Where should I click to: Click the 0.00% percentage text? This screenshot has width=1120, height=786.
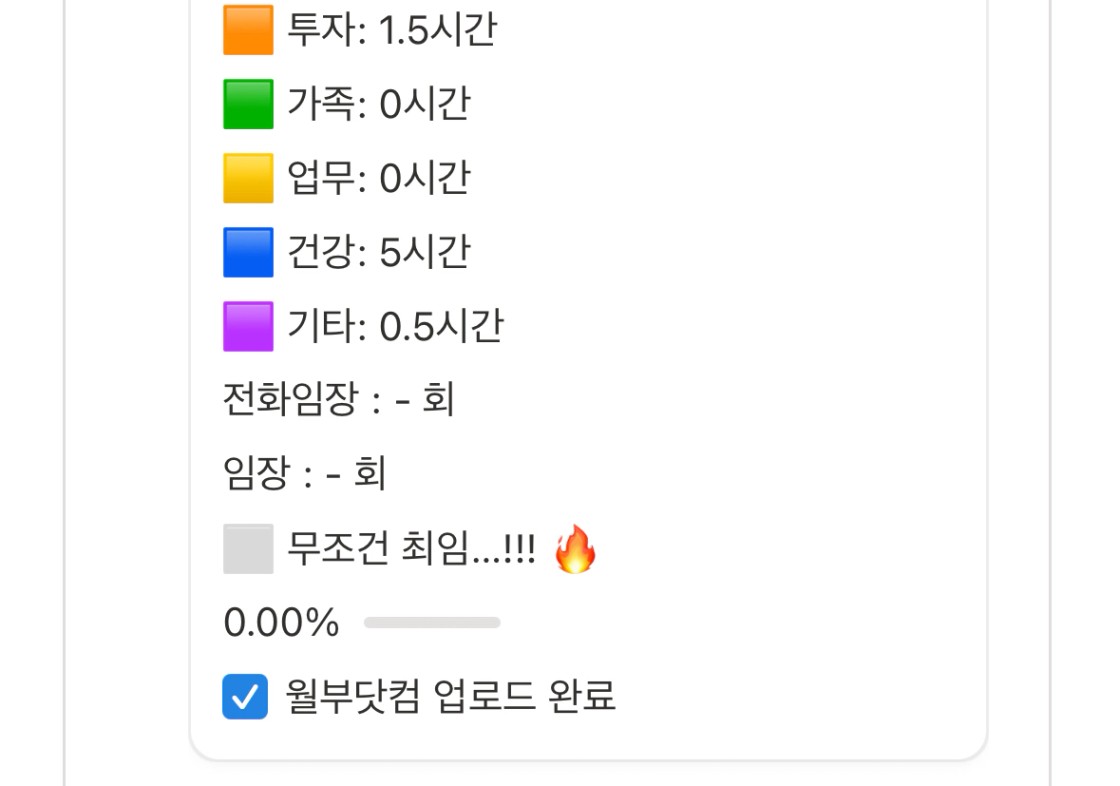[281, 623]
